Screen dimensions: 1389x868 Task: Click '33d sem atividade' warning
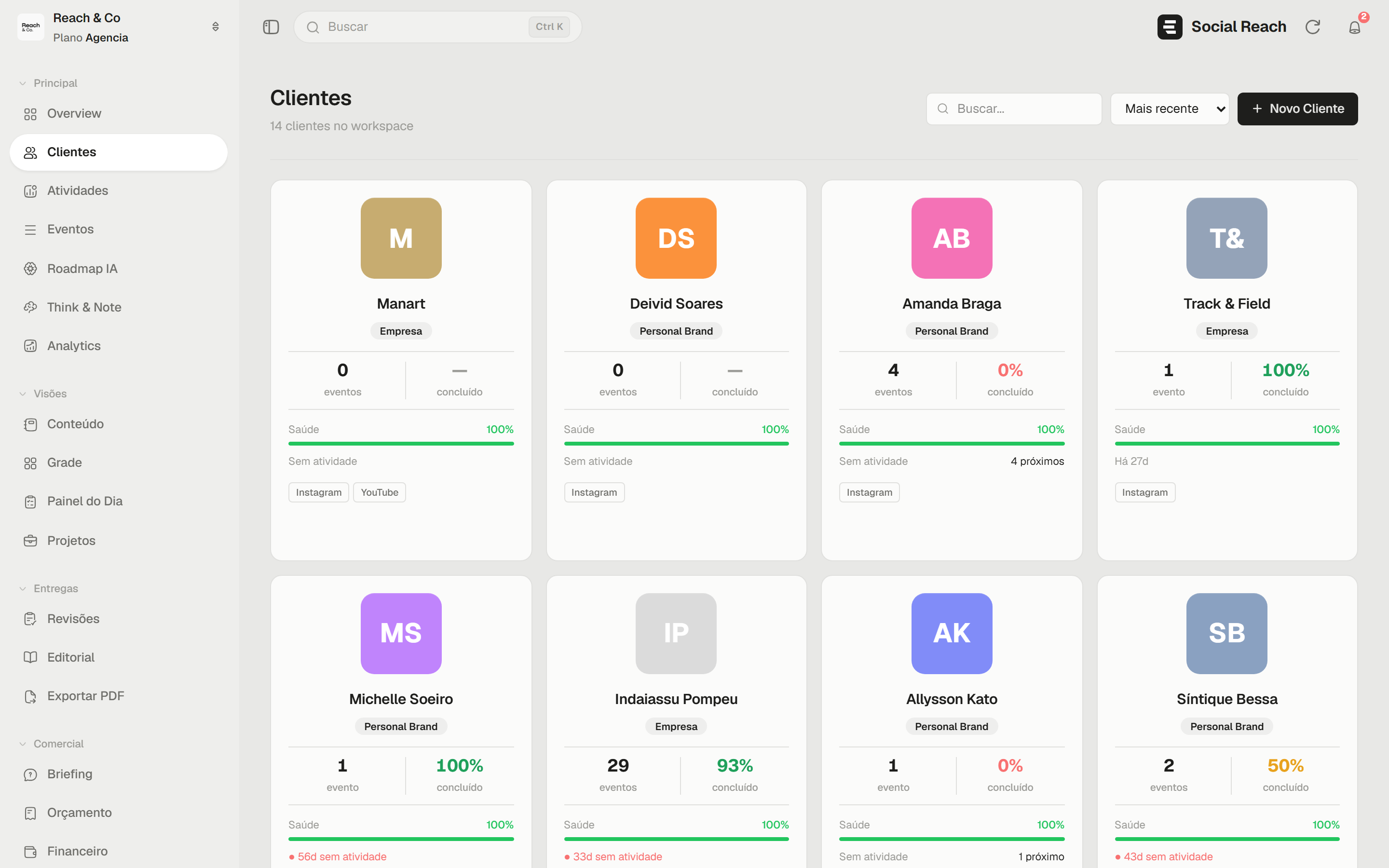[613, 856]
